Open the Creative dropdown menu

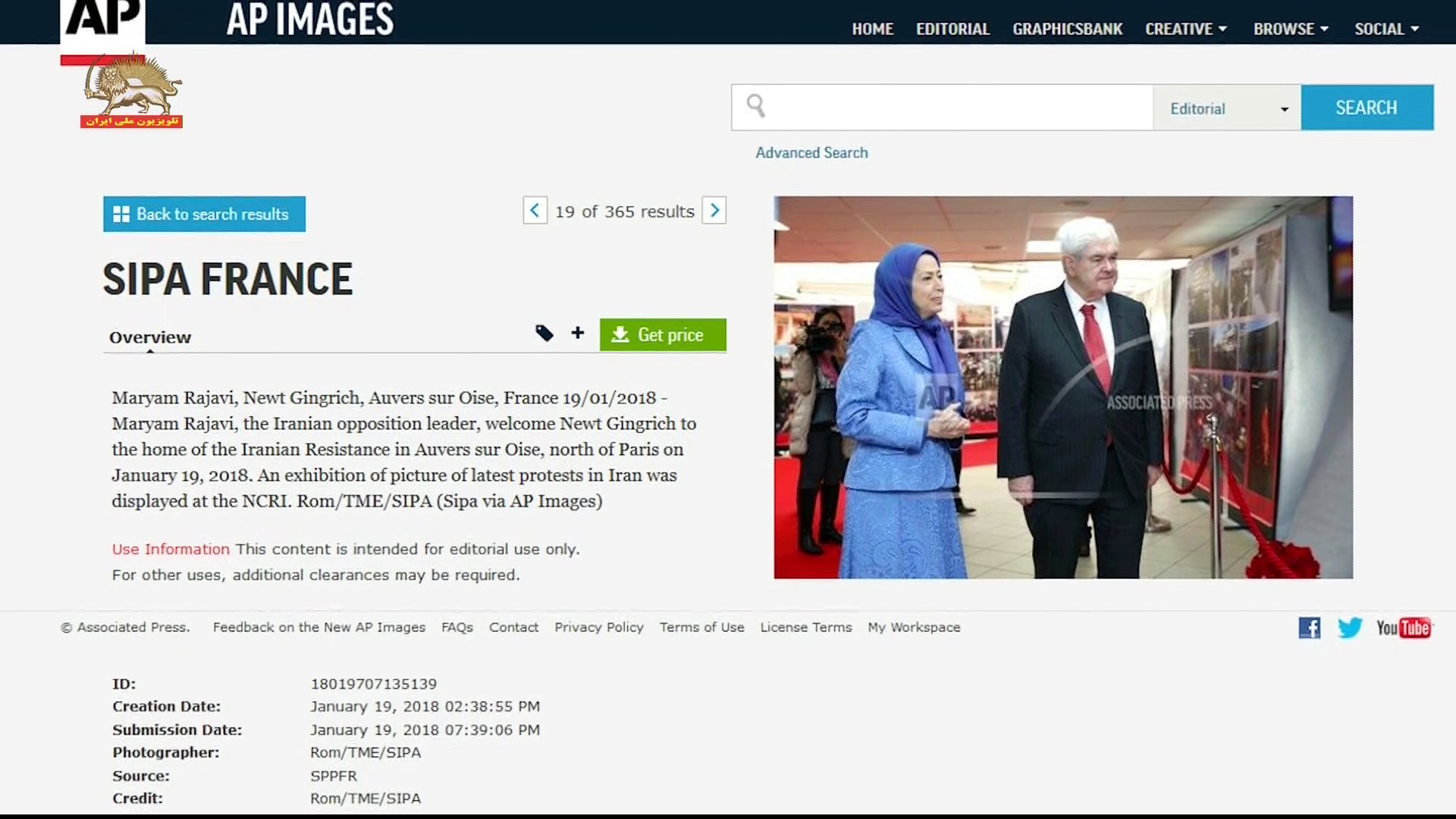tap(1186, 29)
